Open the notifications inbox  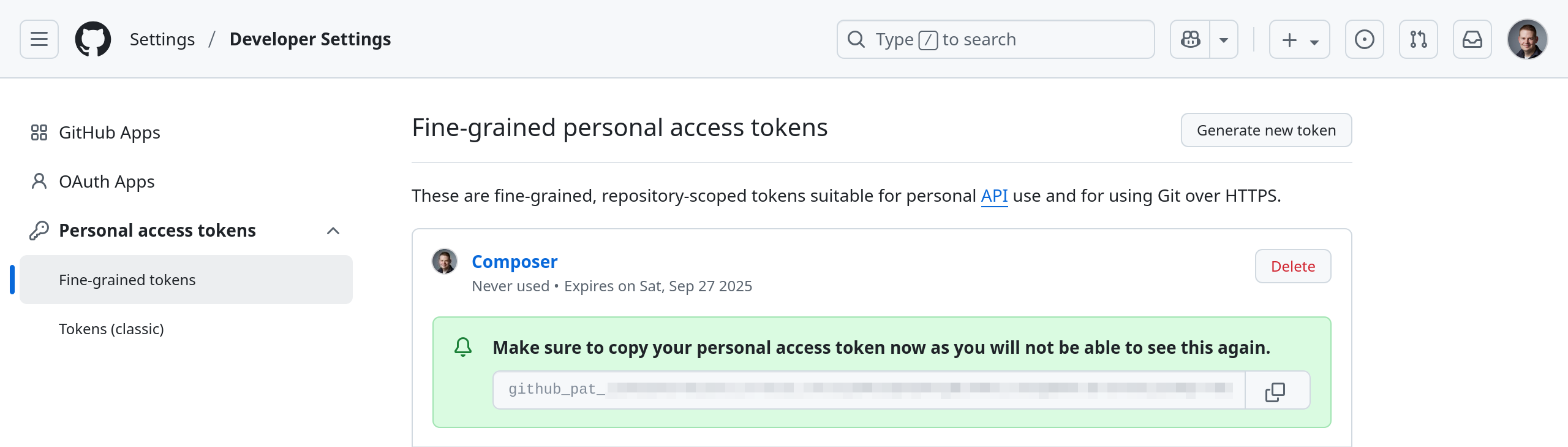point(1473,39)
